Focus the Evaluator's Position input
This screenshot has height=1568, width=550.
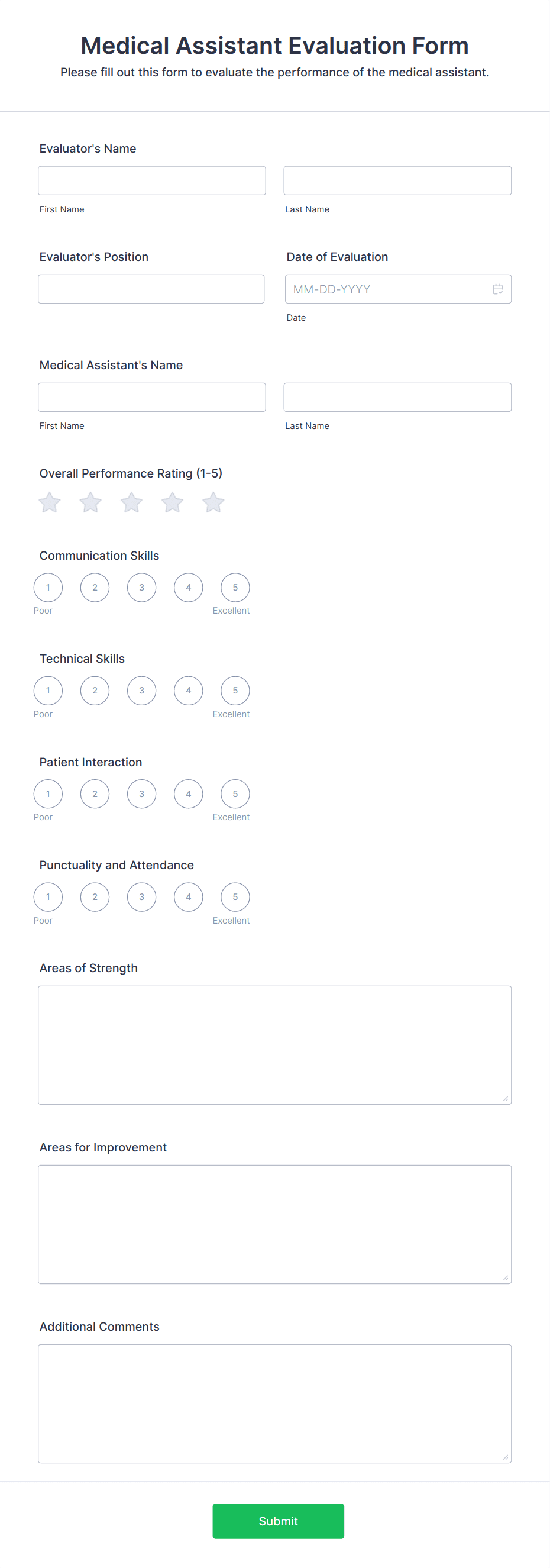pos(151,289)
